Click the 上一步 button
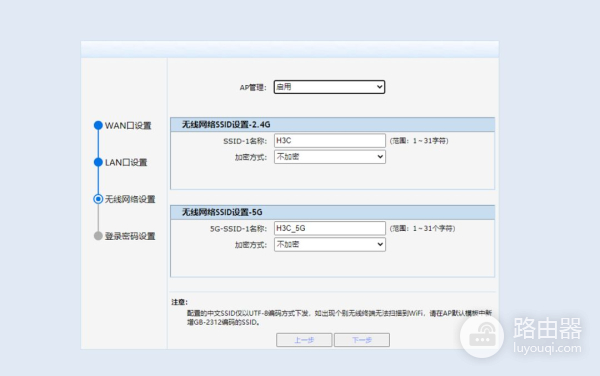Viewport: 600px width, 376px height. tap(304, 340)
